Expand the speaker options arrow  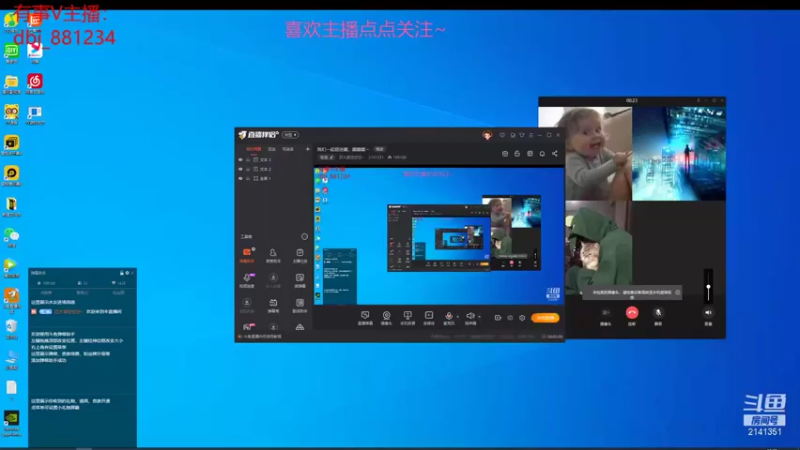479,316
